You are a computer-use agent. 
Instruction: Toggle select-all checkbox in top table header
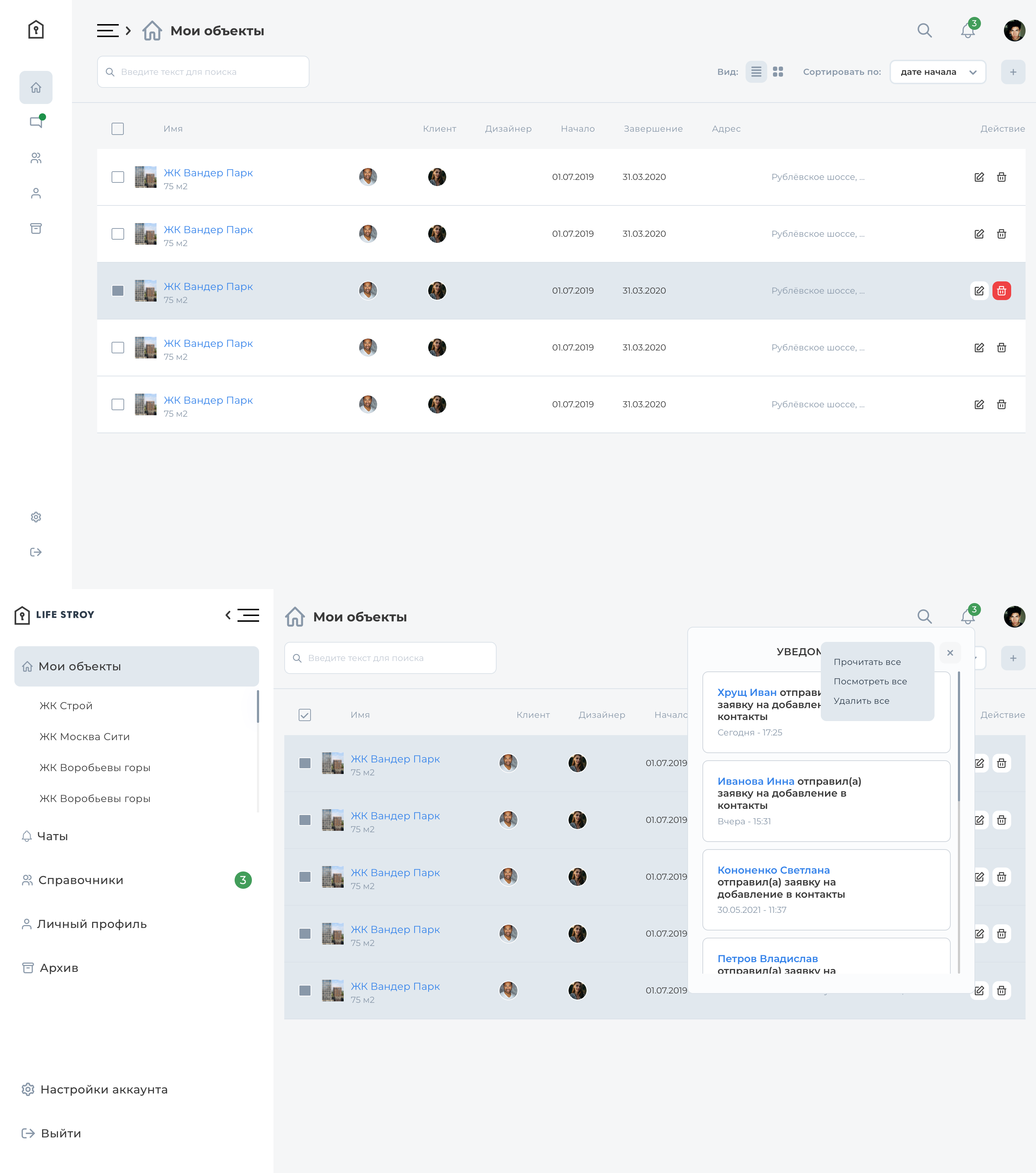point(118,129)
